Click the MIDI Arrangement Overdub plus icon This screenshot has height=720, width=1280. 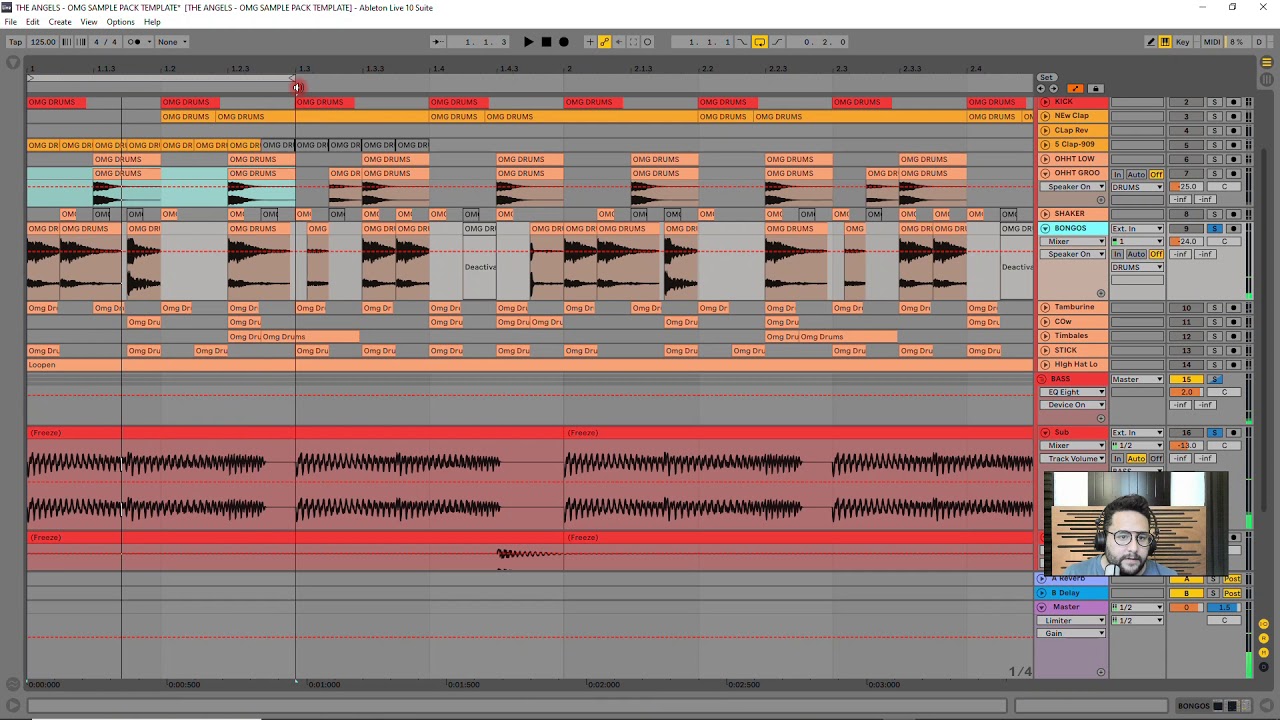pyautogui.click(x=590, y=42)
